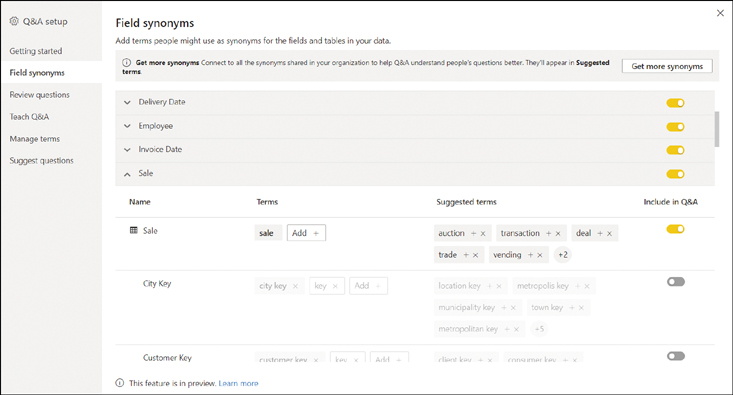Dismiss suggested term town key

[581, 308]
